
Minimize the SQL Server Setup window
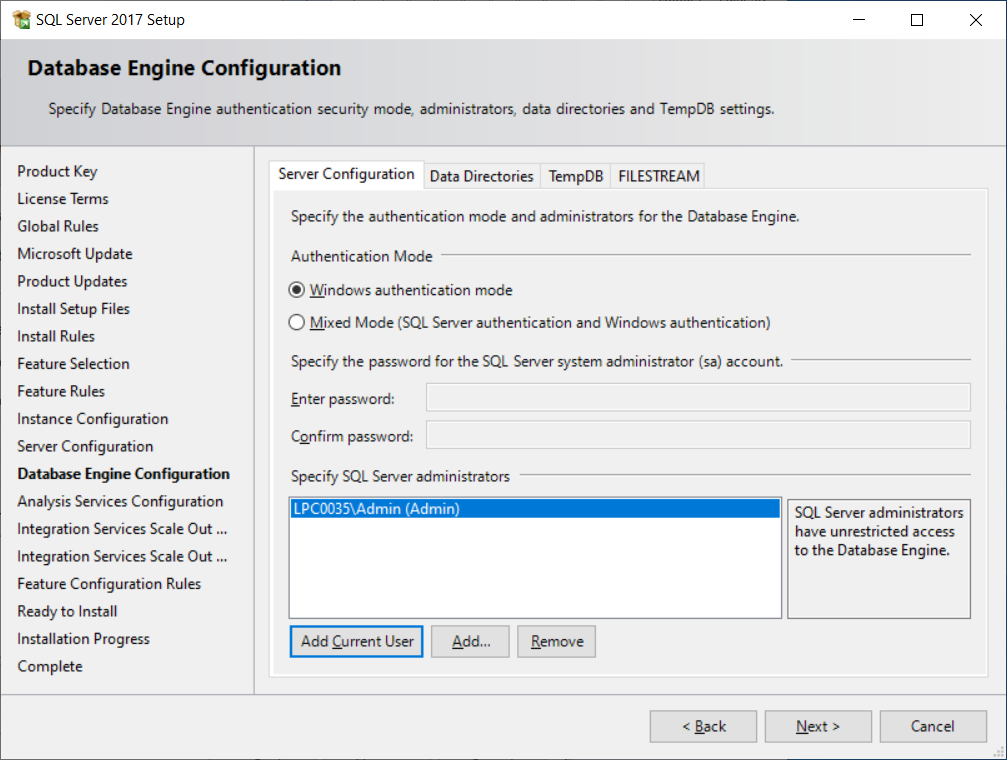pyautogui.click(x=858, y=20)
